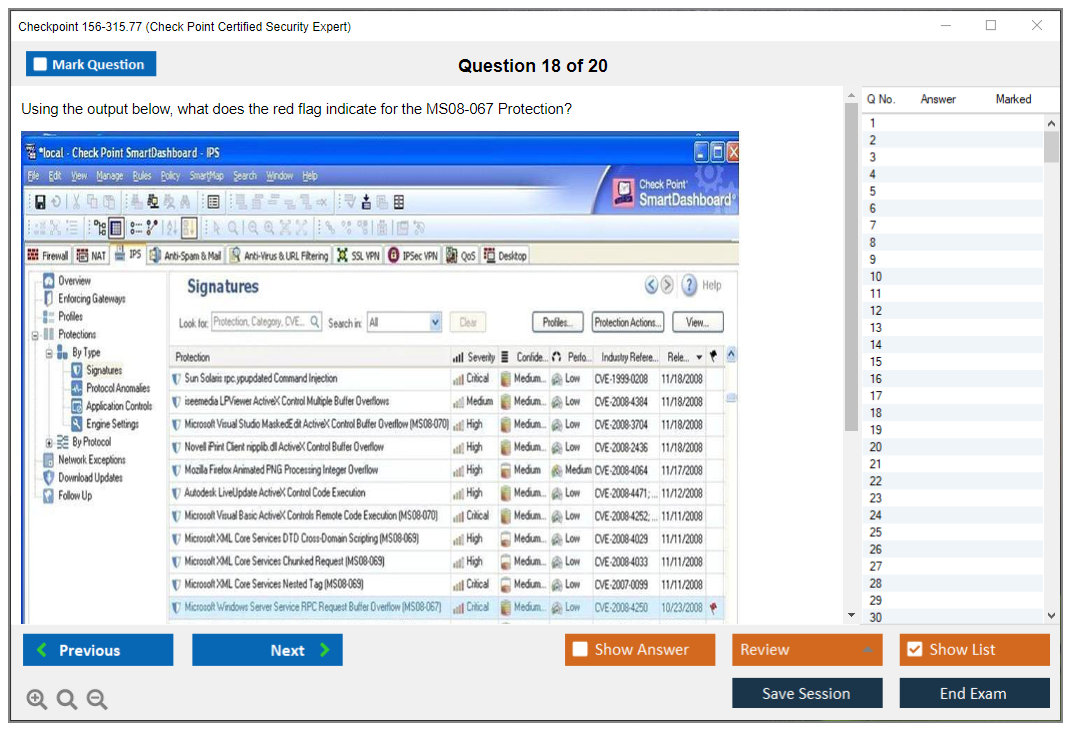Collapse the Protections tree node
Screen dimensions: 1075x735
[35, 335]
